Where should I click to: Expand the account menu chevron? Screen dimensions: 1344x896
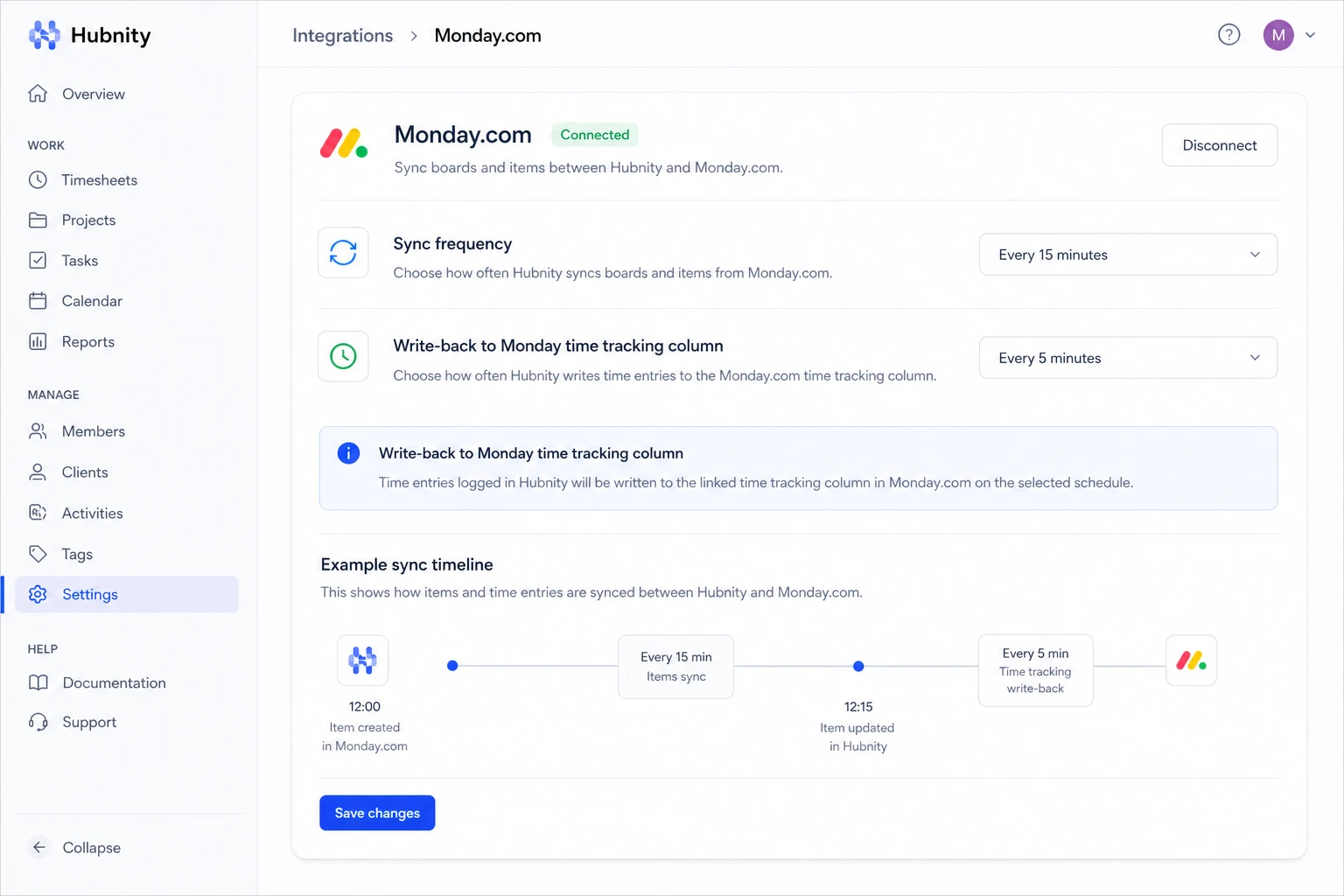pos(1311,35)
